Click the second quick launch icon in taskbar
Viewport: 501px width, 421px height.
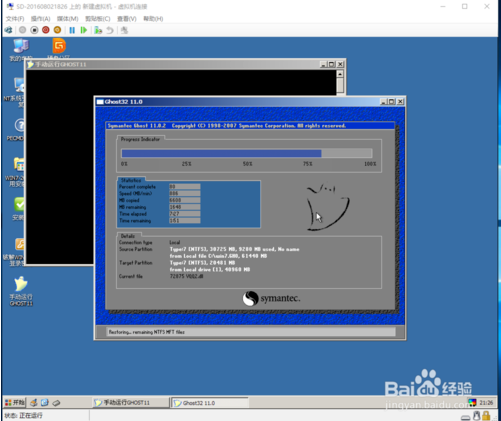click(45, 403)
